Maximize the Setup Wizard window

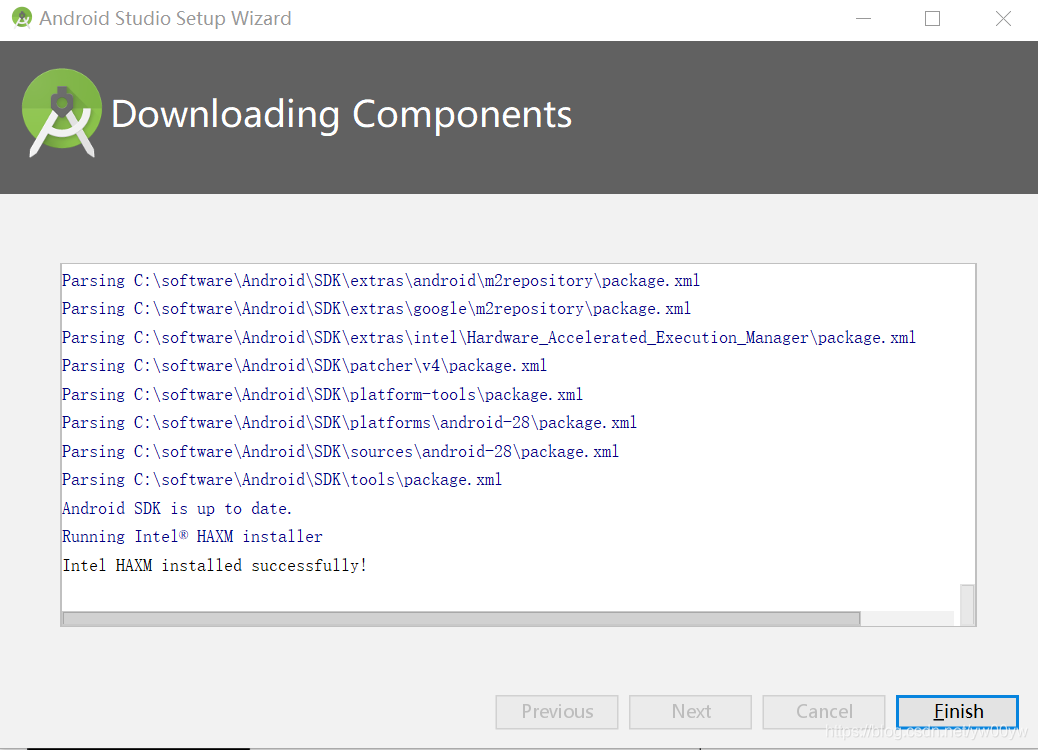pos(932,19)
